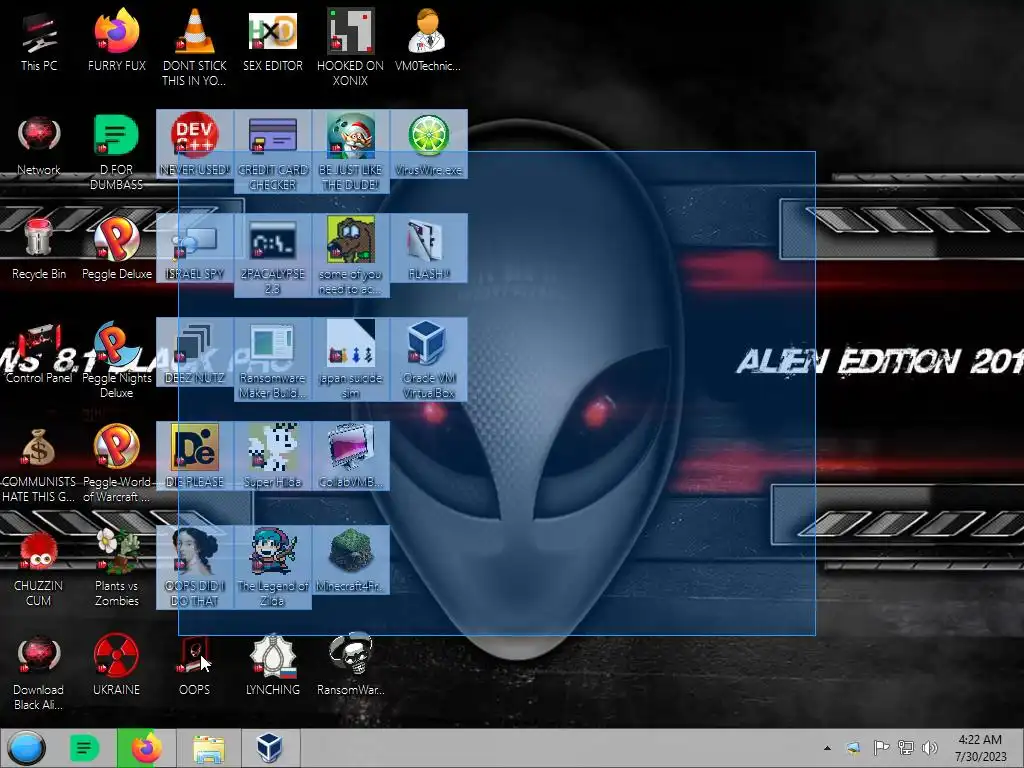The image size is (1024, 768).
Task: Click the FLASH!! desktop icon
Action: 428,249
